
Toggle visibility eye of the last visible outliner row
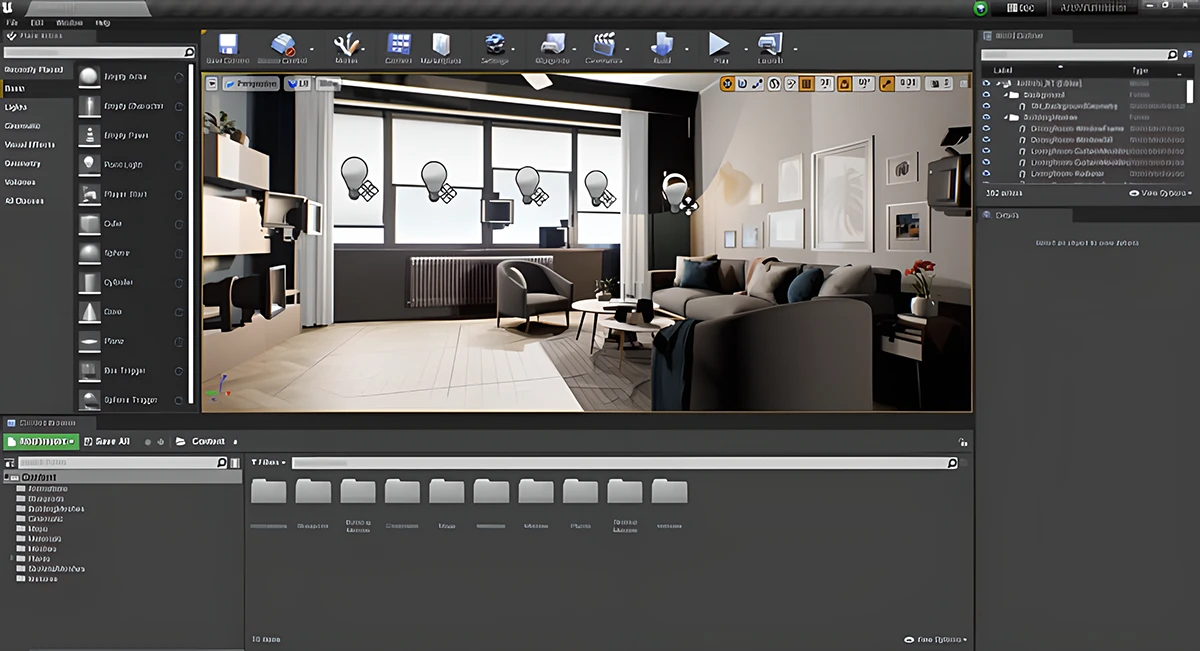(x=986, y=174)
